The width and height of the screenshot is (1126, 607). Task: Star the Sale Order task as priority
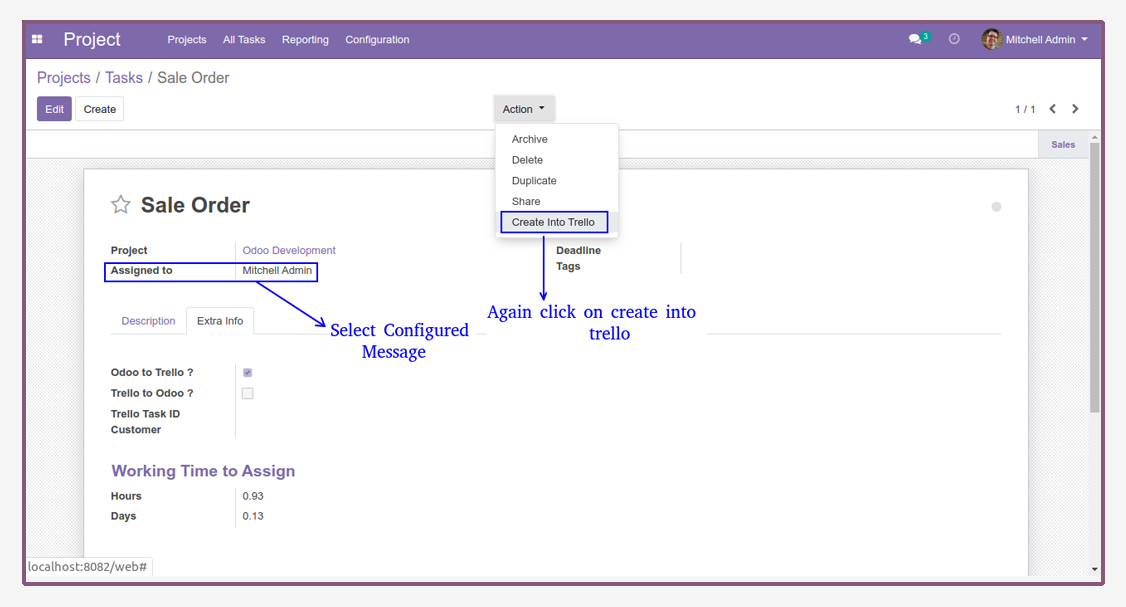click(121, 205)
